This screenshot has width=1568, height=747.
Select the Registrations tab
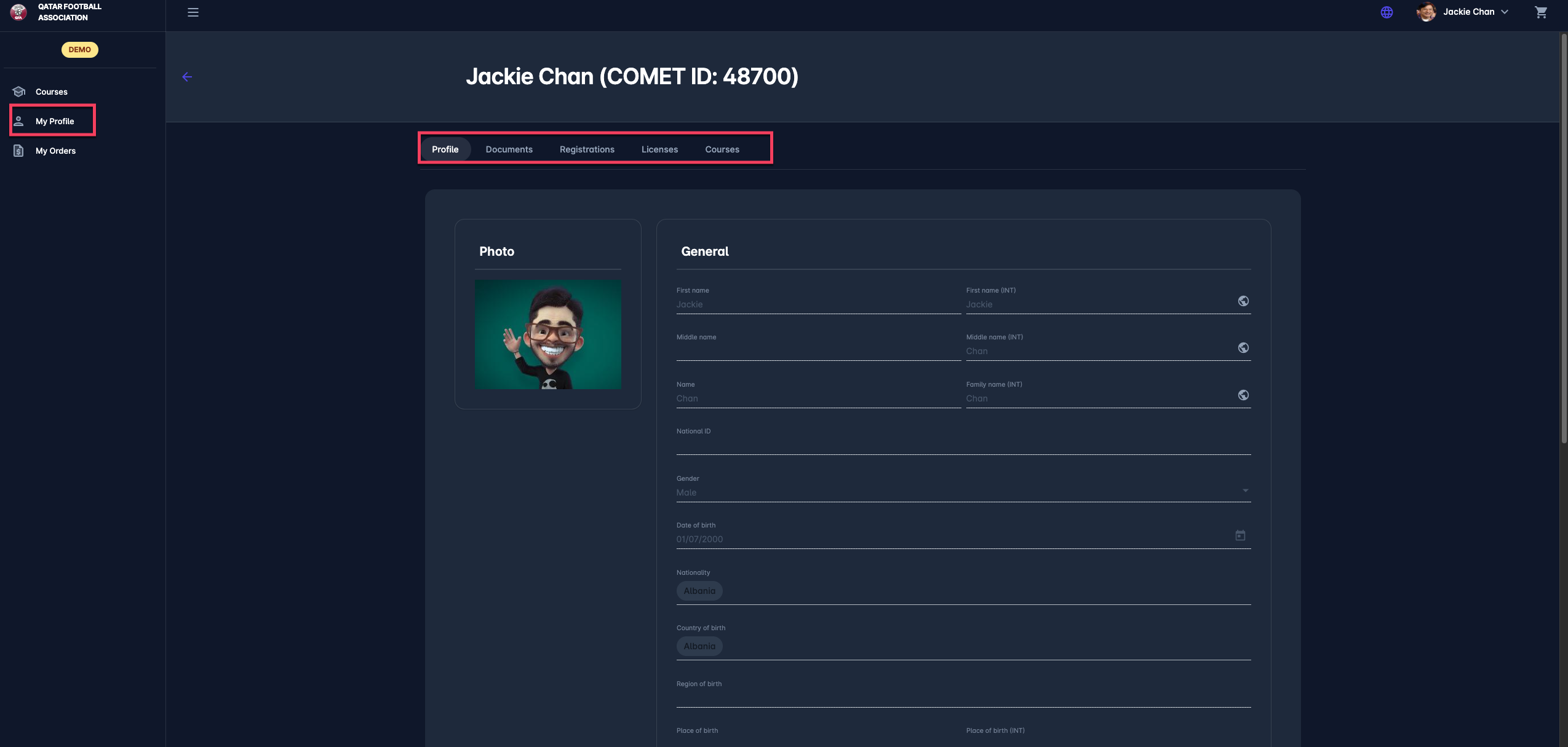coord(587,149)
